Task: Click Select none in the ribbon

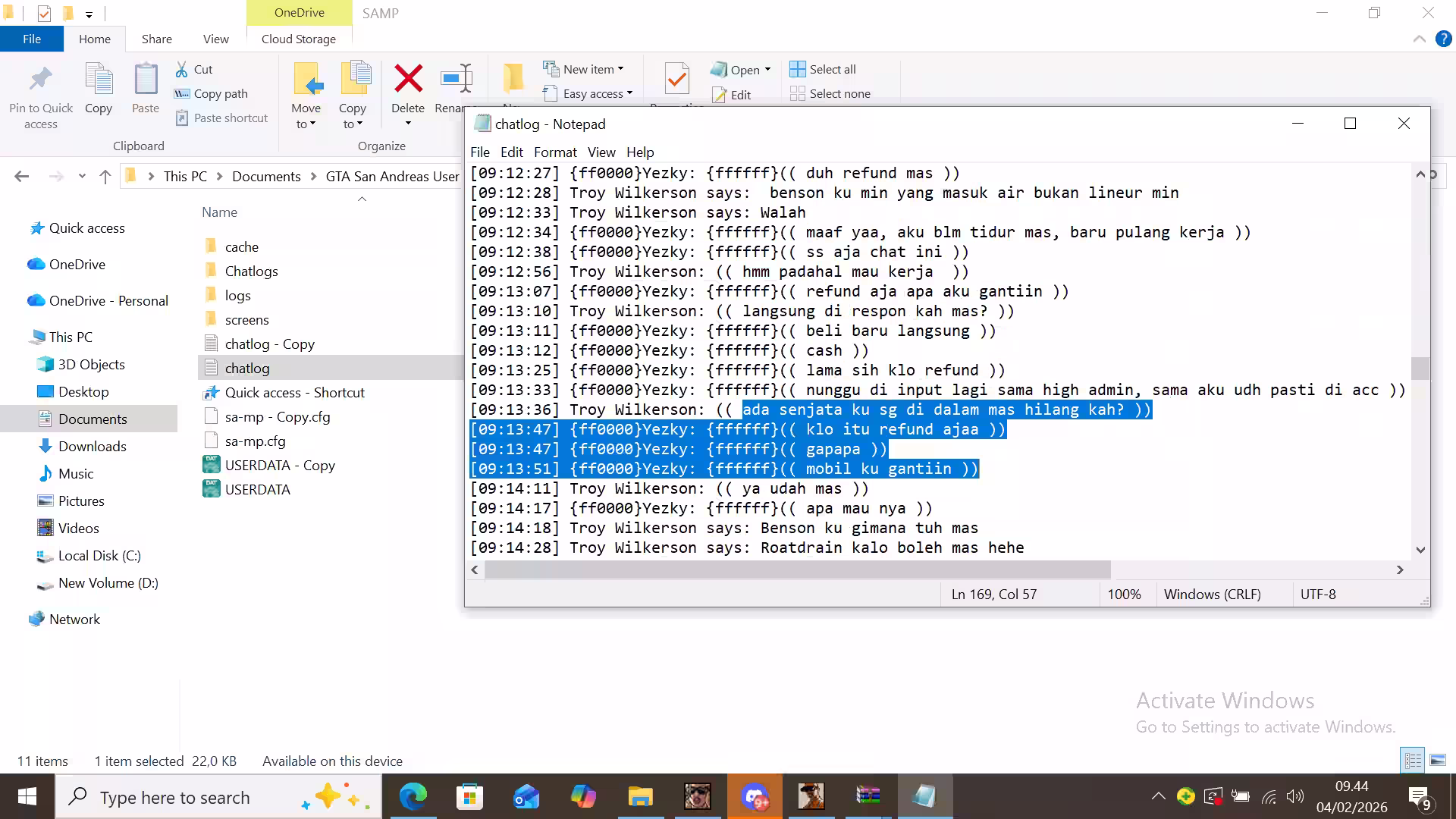Action: pos(830,93)
